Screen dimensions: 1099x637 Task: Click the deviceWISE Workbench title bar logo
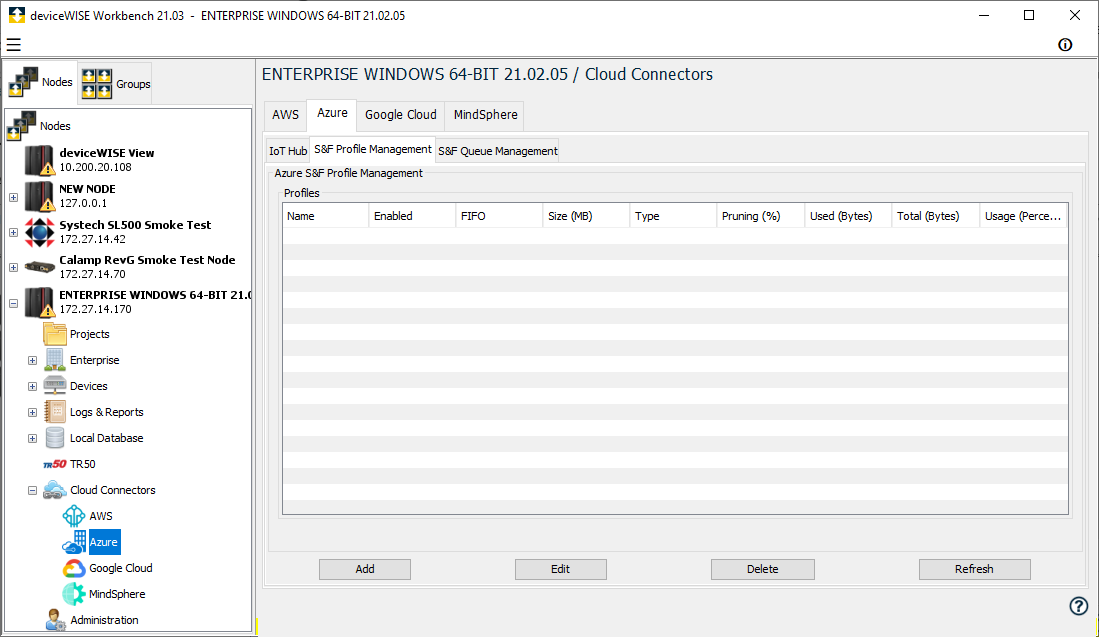coord(17,15)
